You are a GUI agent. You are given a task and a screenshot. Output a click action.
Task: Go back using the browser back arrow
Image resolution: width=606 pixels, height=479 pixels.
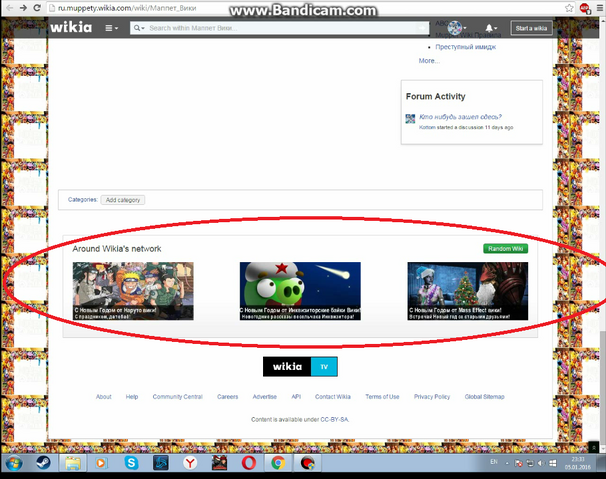[9, 8]
